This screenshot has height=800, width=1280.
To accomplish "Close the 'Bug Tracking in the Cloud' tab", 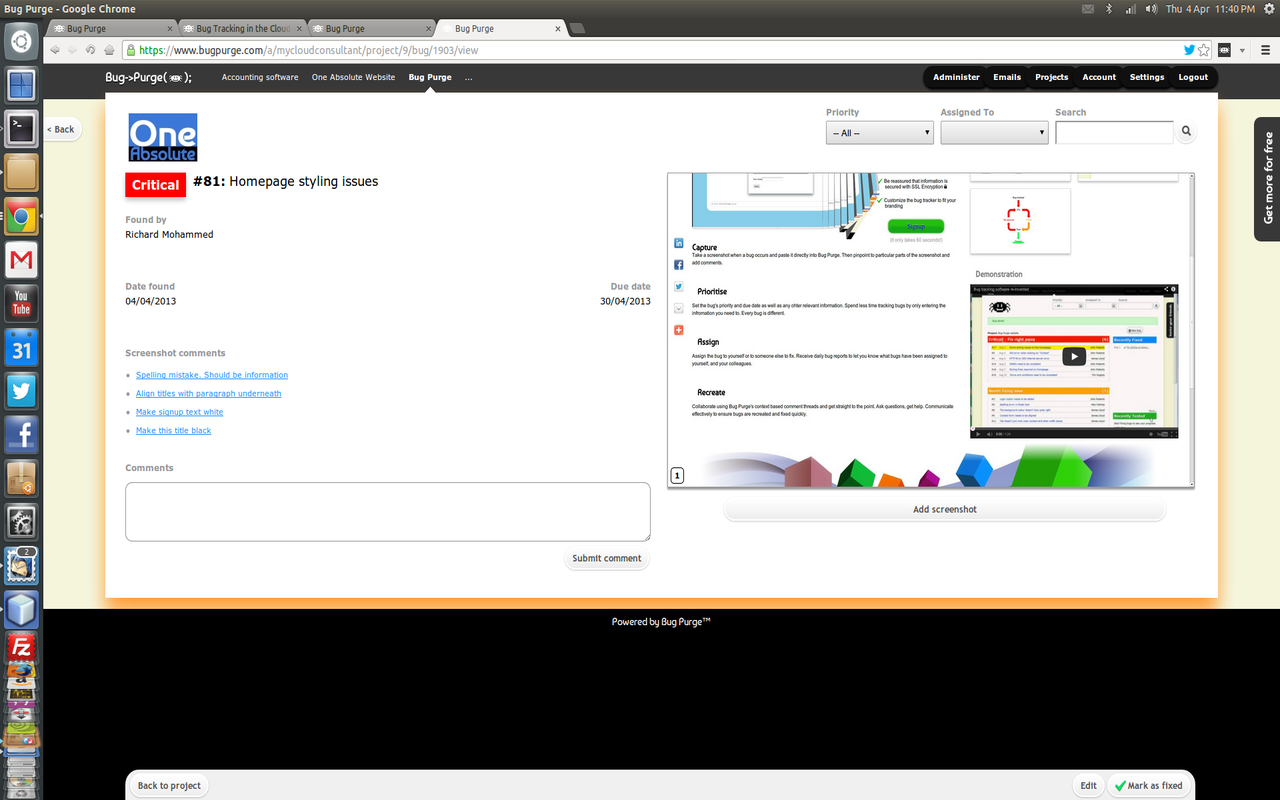I will point(299,29).
